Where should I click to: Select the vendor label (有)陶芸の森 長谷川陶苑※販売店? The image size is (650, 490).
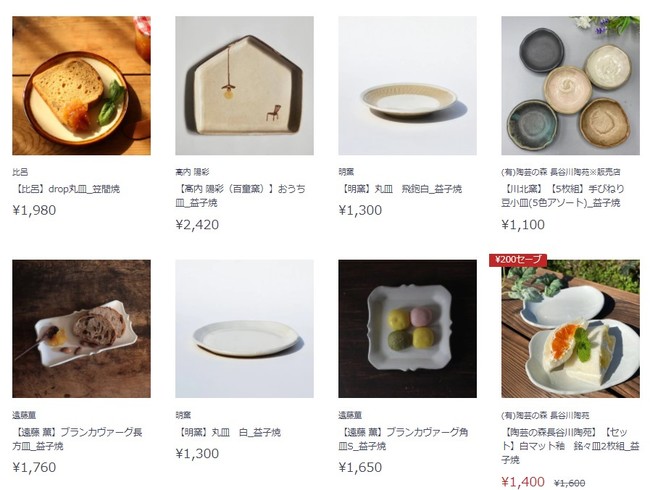[x=560, y=172]
